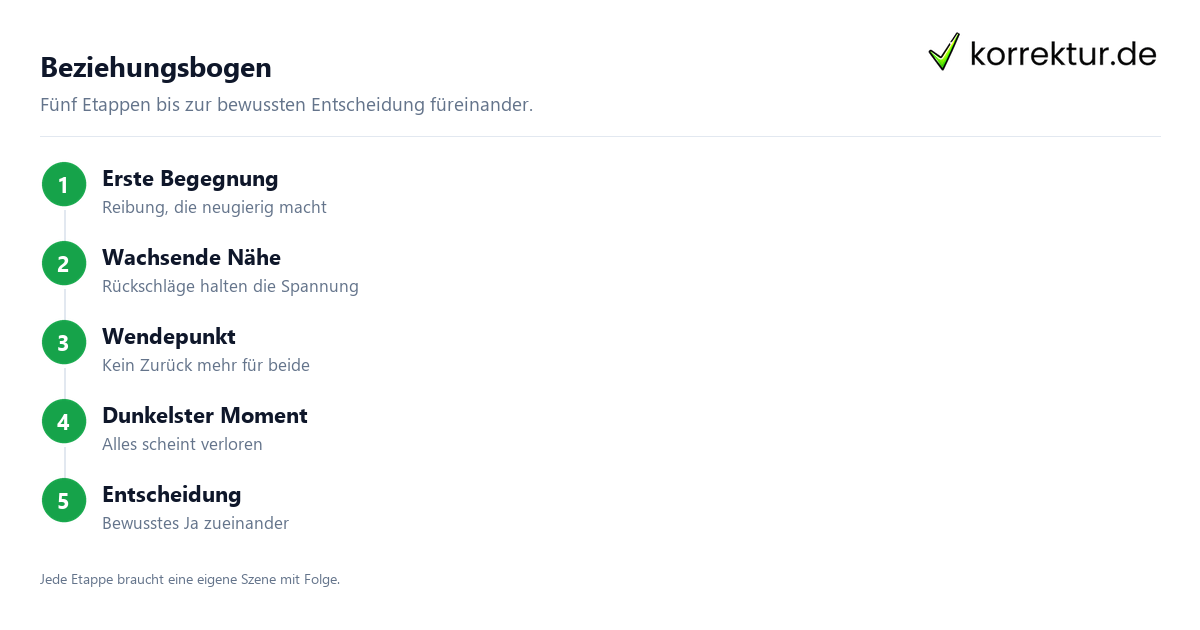Select the Erste Begegnung title
The image size is (1200, 630).
[x=190, y=179]
